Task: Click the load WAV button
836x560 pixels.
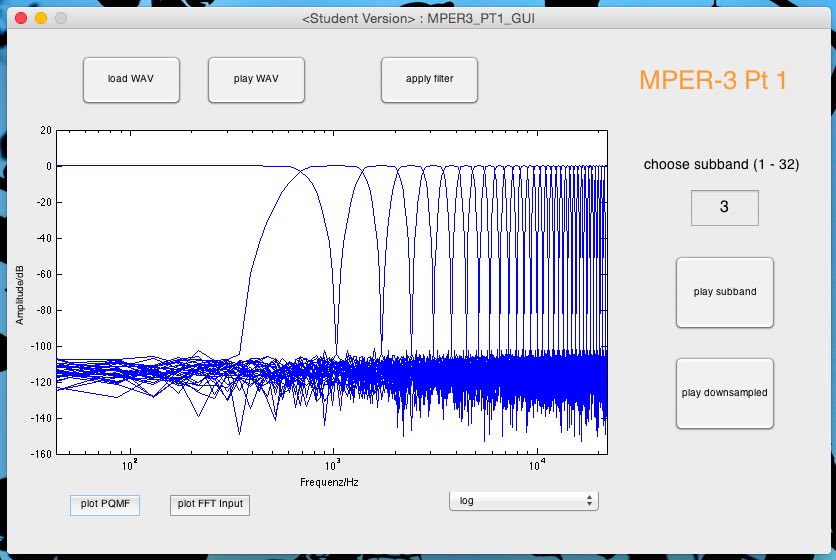Action: 131,79
